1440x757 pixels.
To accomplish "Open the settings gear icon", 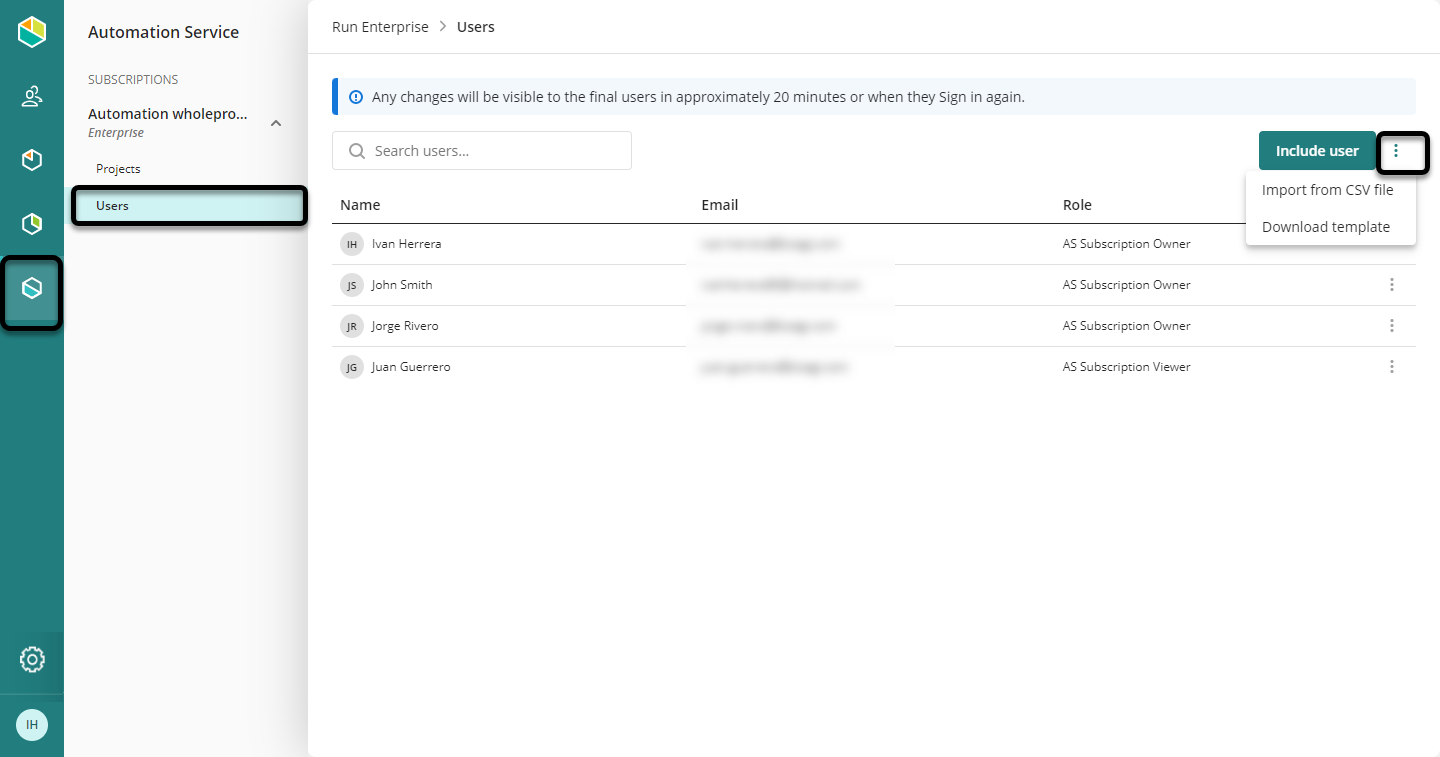I will pos(32,660).
